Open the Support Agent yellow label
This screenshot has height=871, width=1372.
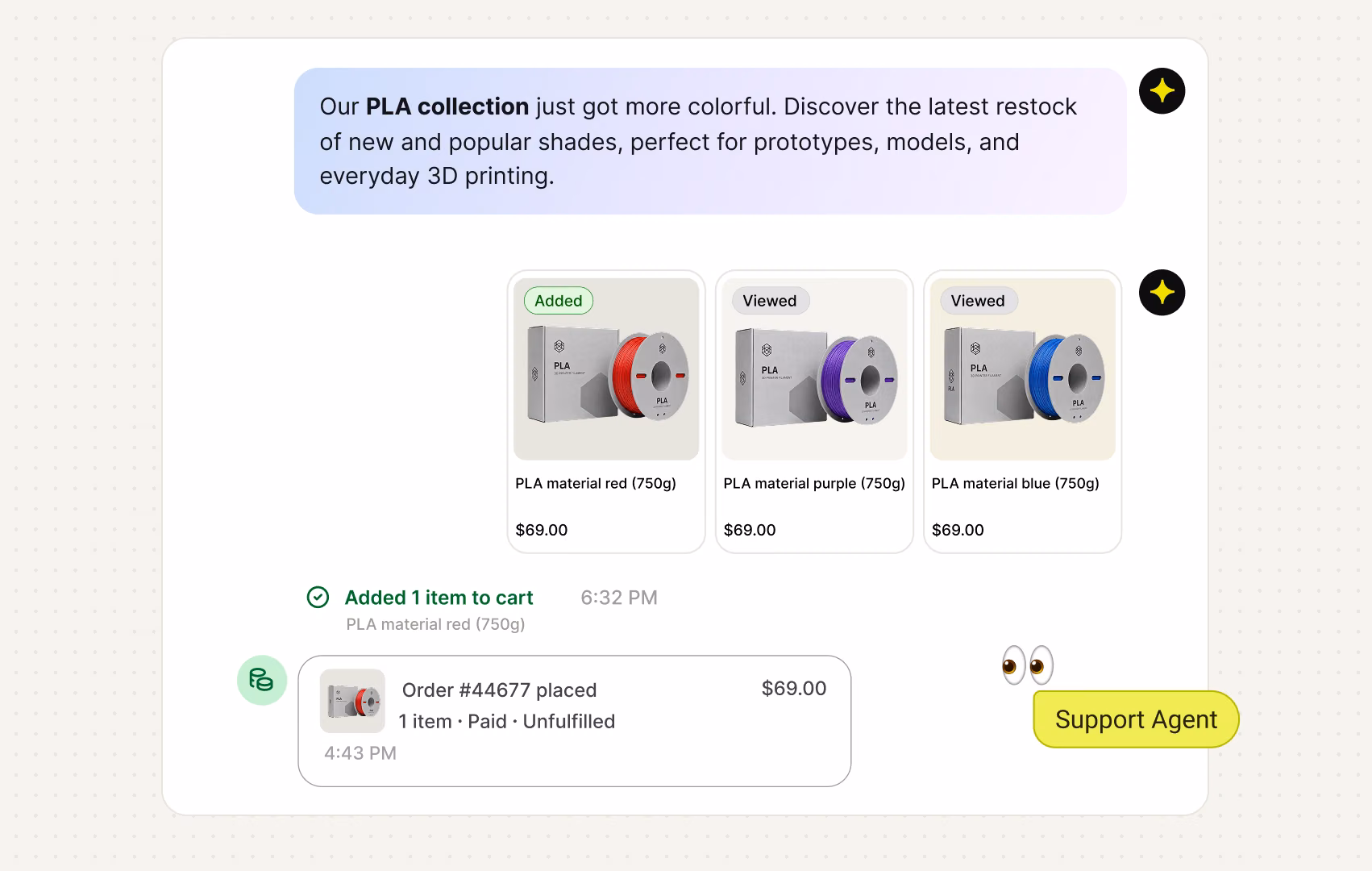pyautogui.click(x=1136, y=719)
